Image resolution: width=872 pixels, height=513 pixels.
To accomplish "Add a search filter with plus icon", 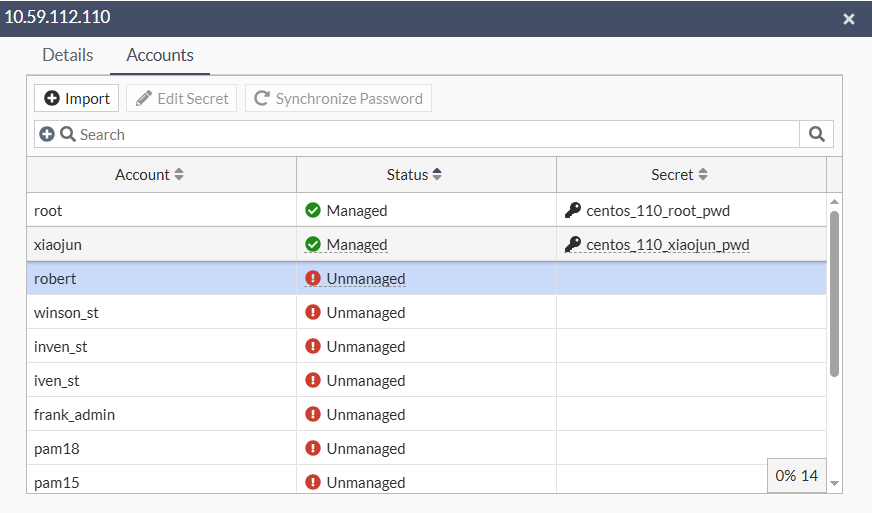I will point(47,134).
